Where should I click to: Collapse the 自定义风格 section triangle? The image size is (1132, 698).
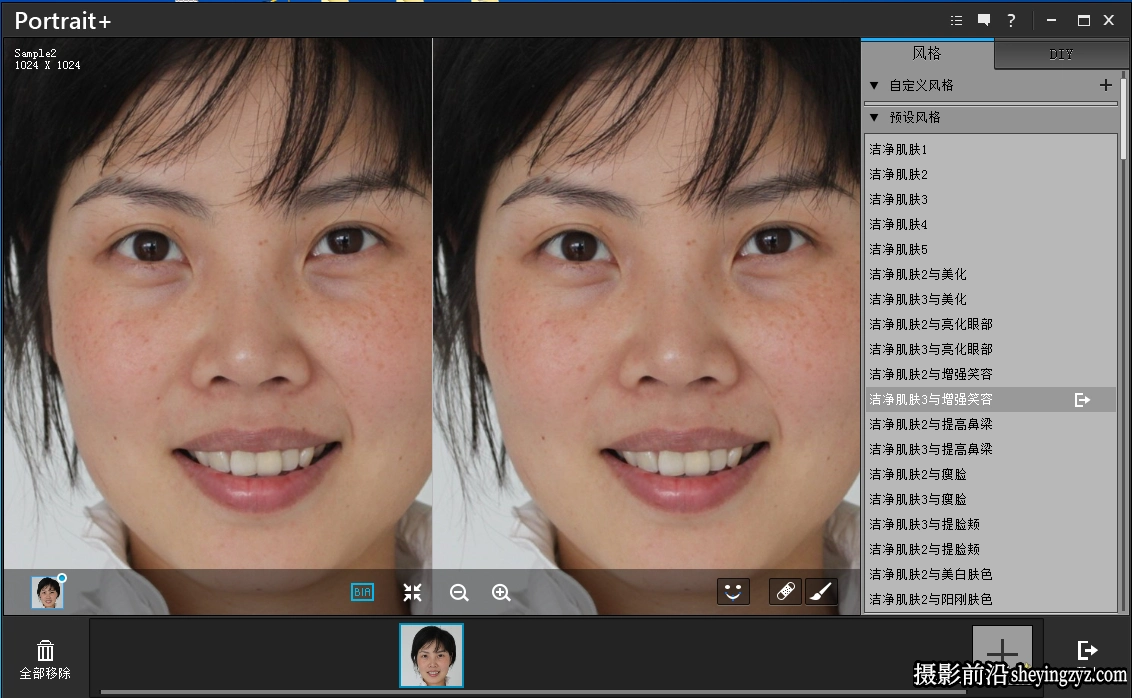coord(874,85)
